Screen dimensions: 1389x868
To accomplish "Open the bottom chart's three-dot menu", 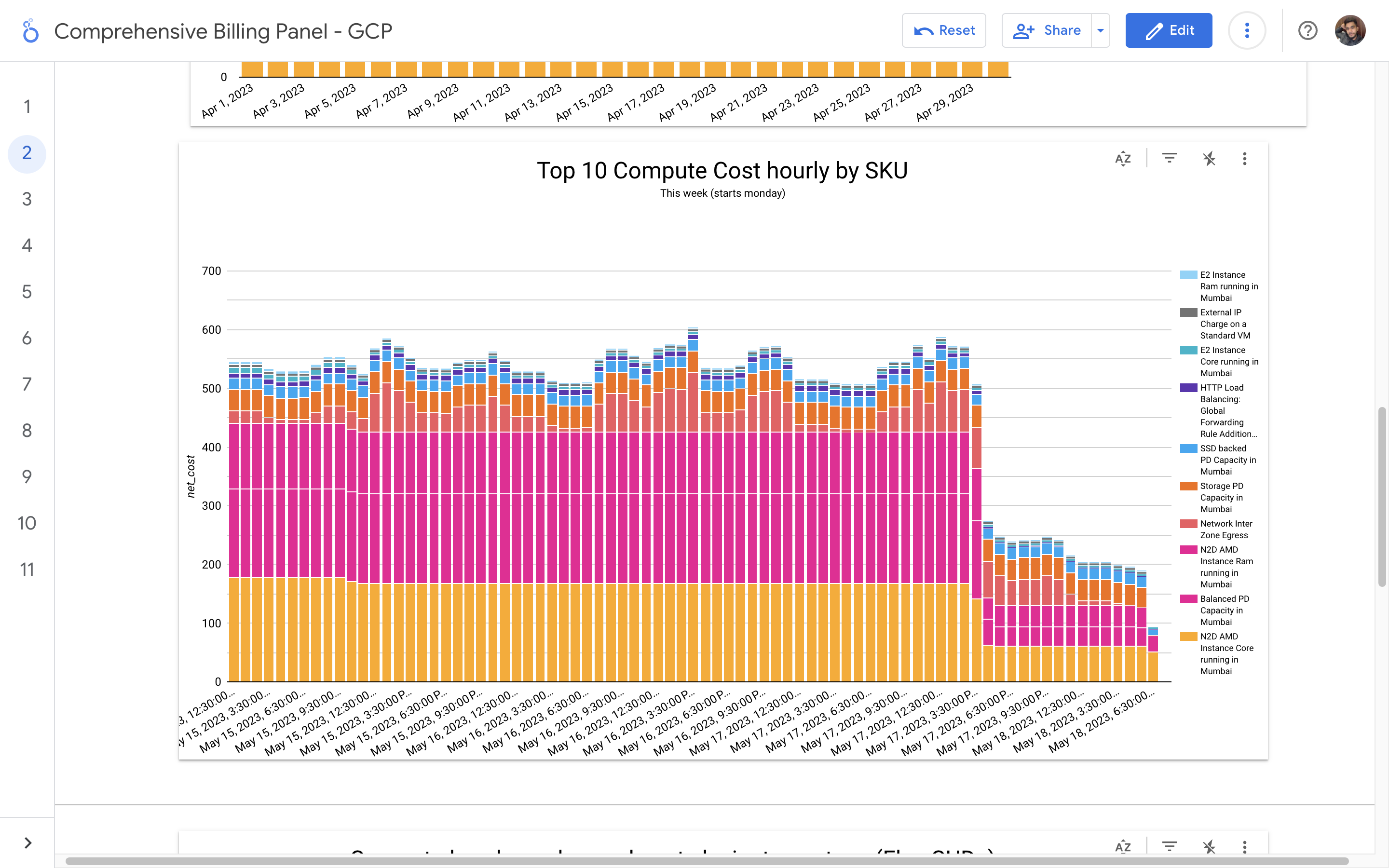I will coord(1244,846).
